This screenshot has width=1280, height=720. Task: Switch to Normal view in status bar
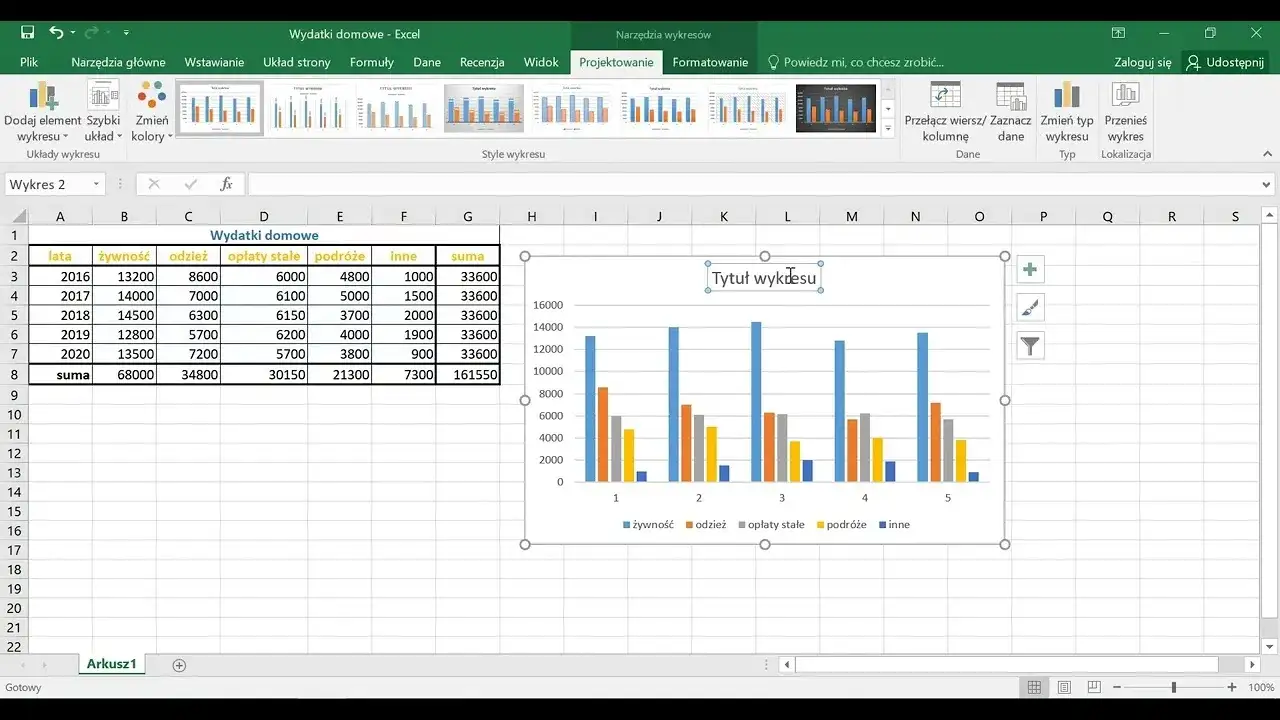(x=1034, y=688)
